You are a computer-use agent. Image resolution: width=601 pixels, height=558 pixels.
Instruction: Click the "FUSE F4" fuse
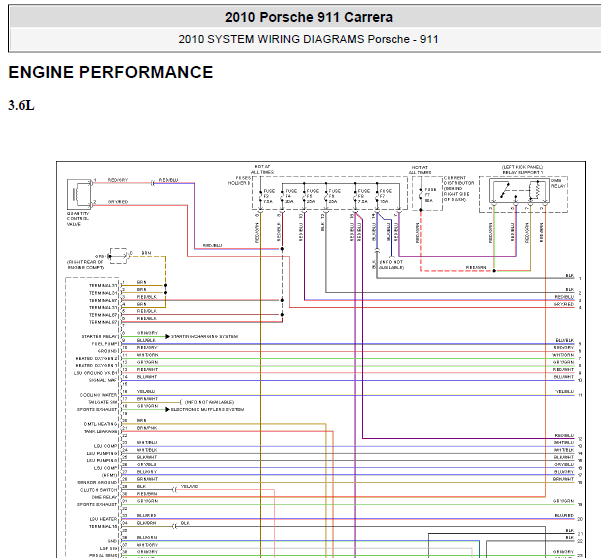[x=288, y=195]
